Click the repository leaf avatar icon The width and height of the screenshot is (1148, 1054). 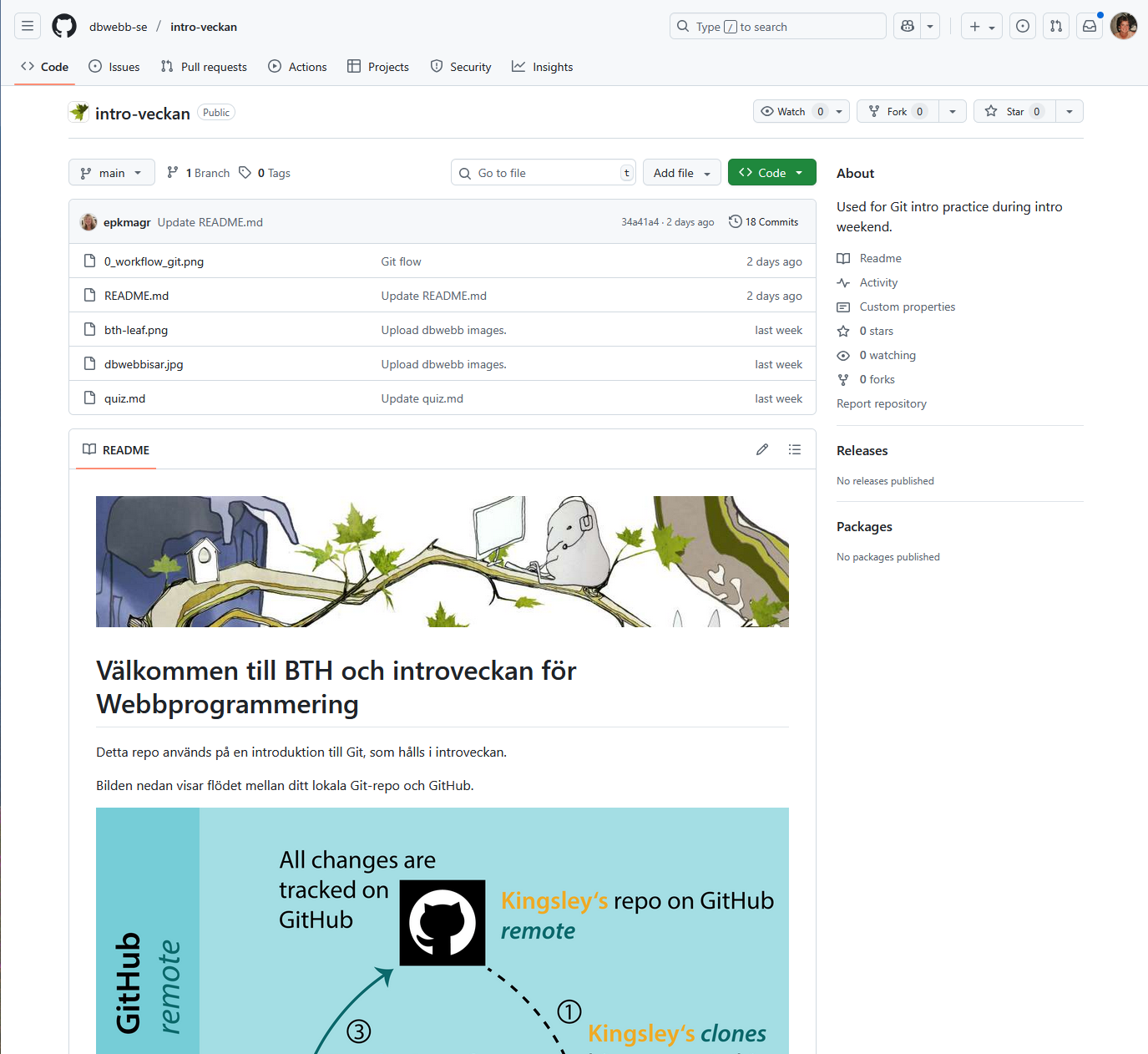(x=79, y=112)
